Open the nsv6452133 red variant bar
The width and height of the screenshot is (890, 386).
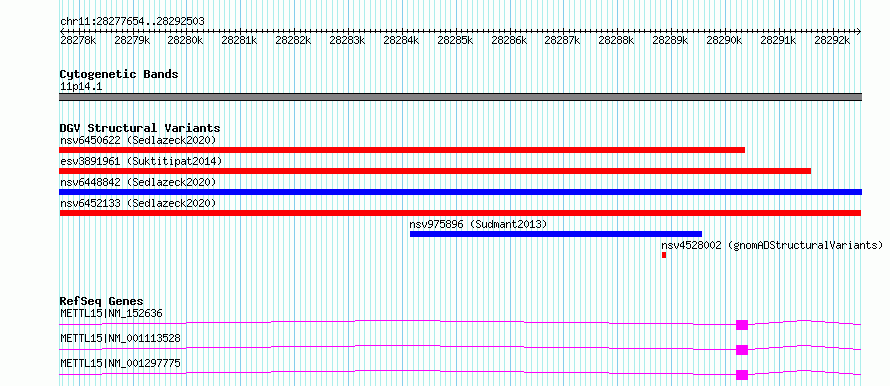pyautogui.click(x=460, y=213)
